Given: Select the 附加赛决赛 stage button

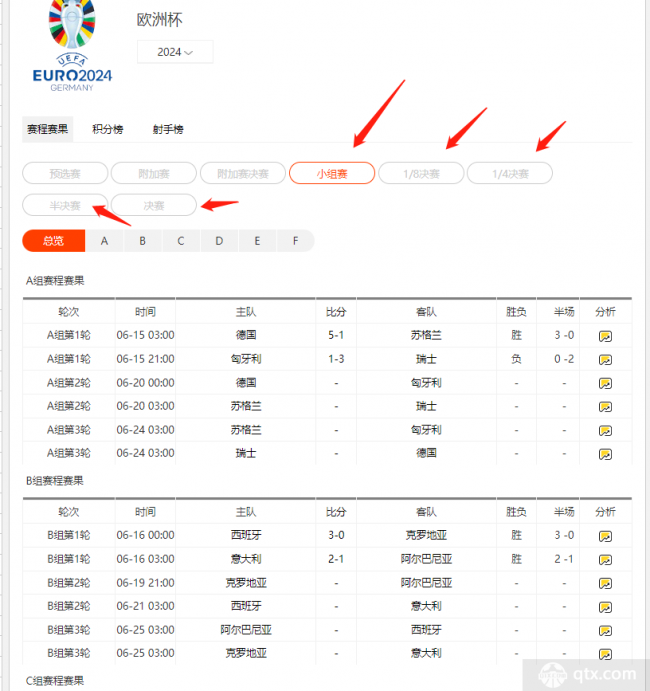Looking at the screenshot, I should 243,173.
